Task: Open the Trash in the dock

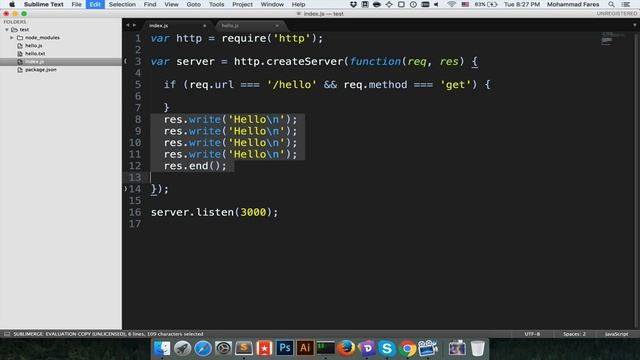Action: pyautogui.click(x=477, y=348)
